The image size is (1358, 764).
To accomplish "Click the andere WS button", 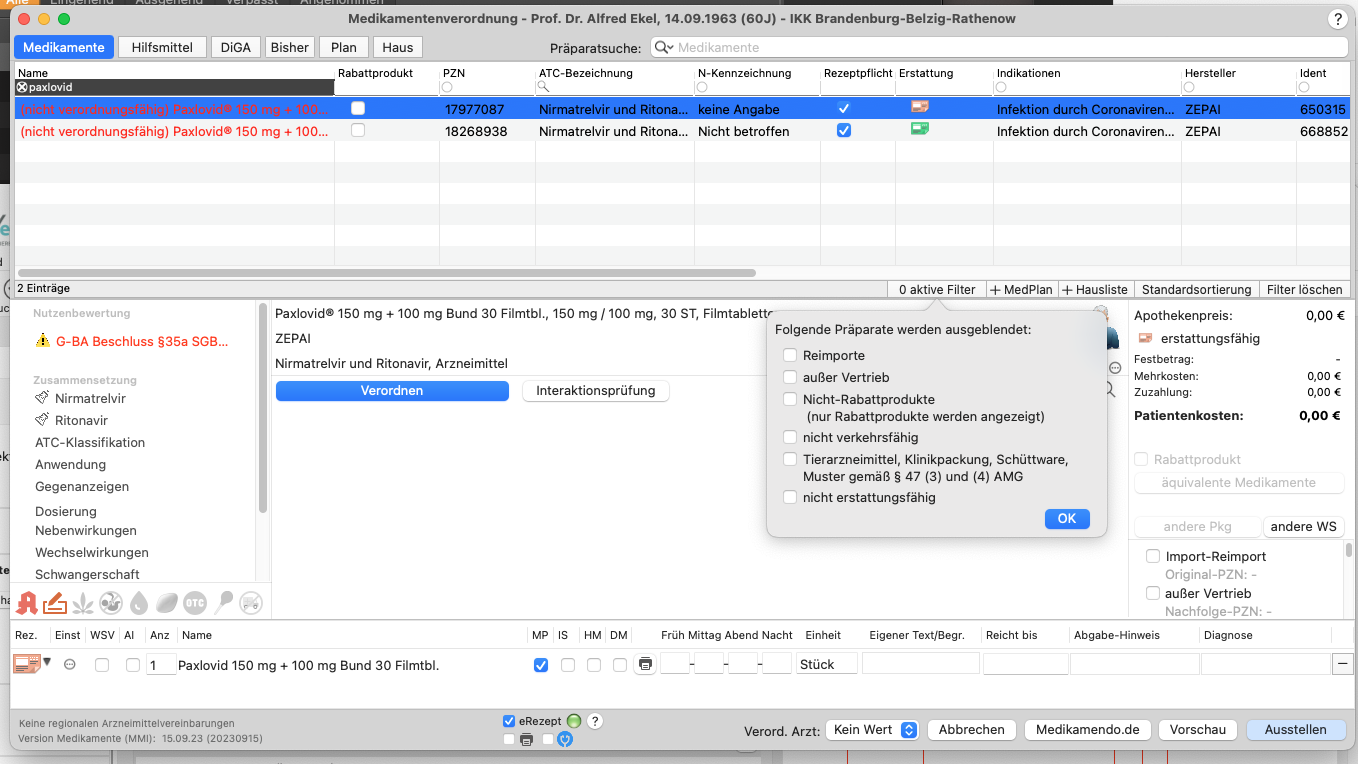I will (x=1304, y=527).
